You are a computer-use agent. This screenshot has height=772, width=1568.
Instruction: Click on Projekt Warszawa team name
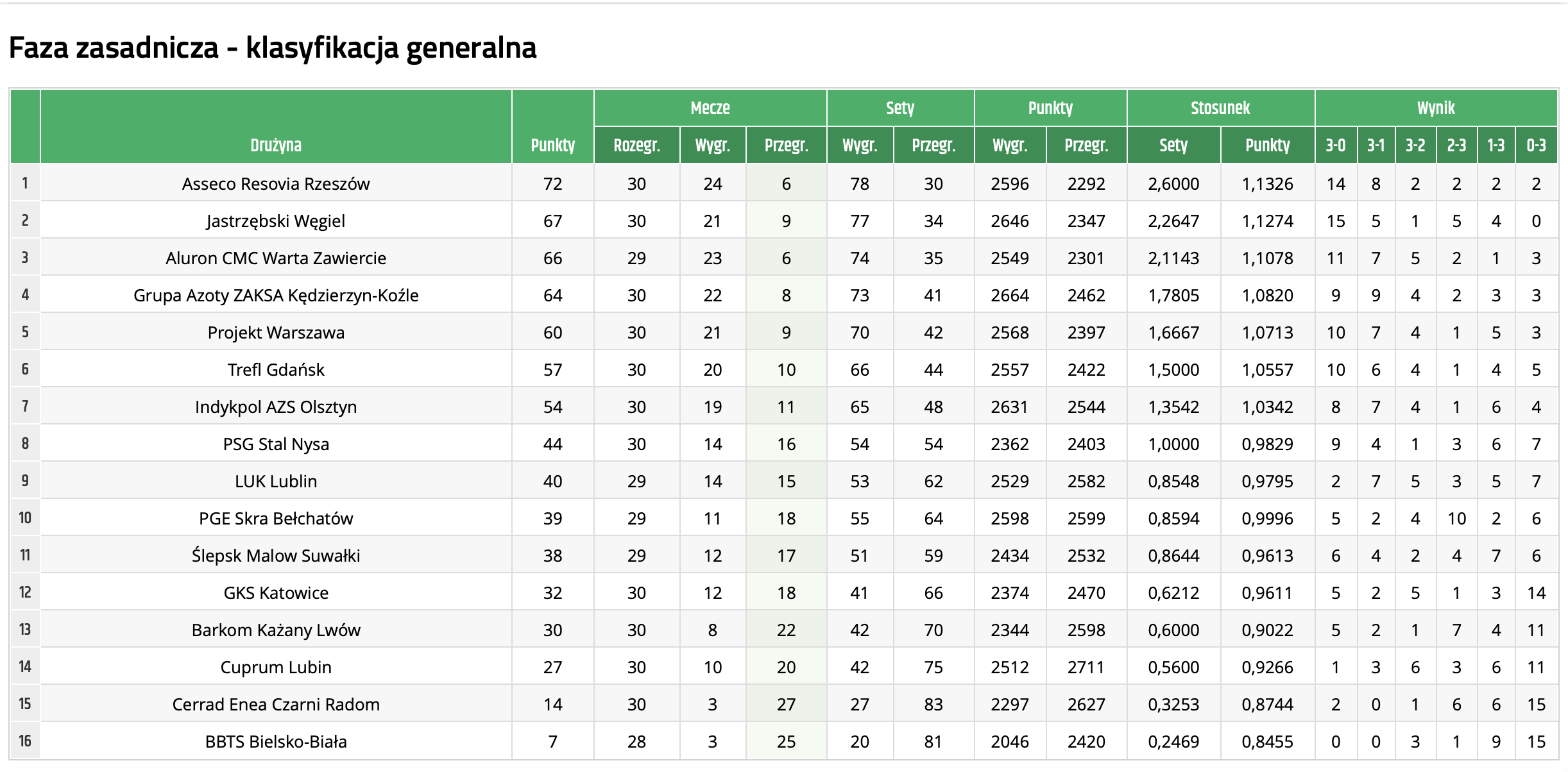[x=276, y=333]
